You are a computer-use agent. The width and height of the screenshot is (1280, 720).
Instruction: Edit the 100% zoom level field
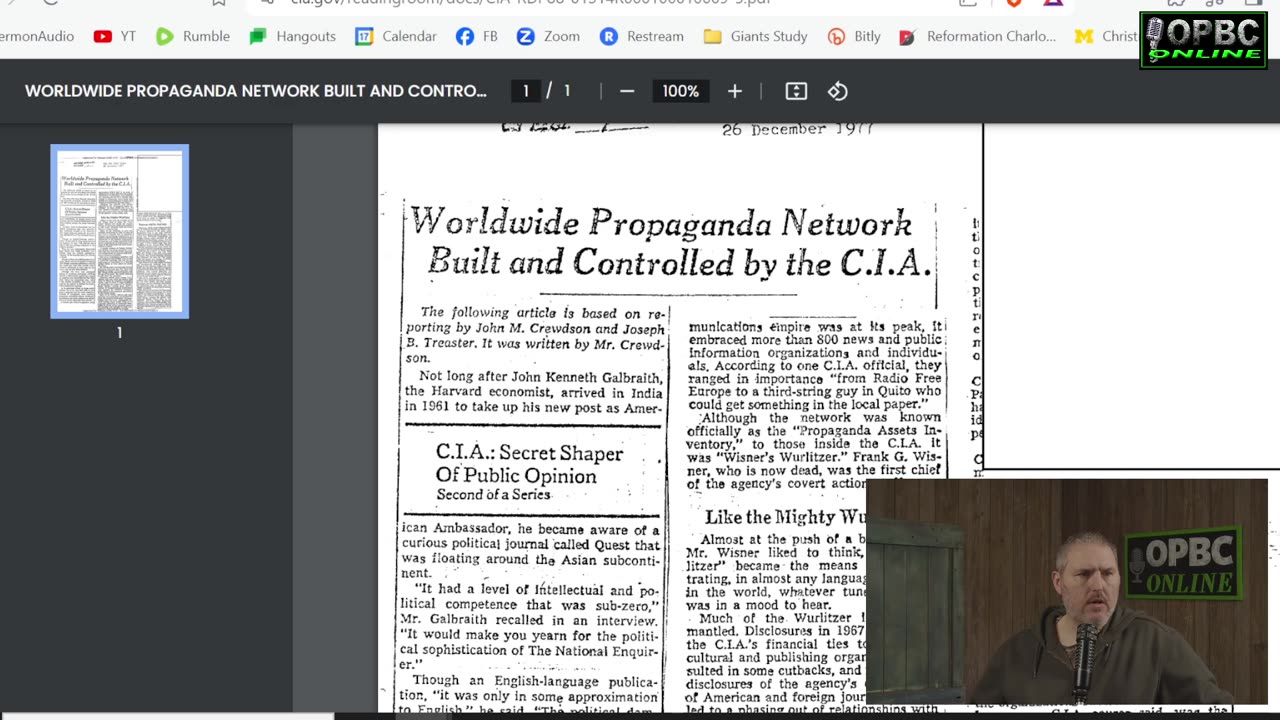coord(680,91)
